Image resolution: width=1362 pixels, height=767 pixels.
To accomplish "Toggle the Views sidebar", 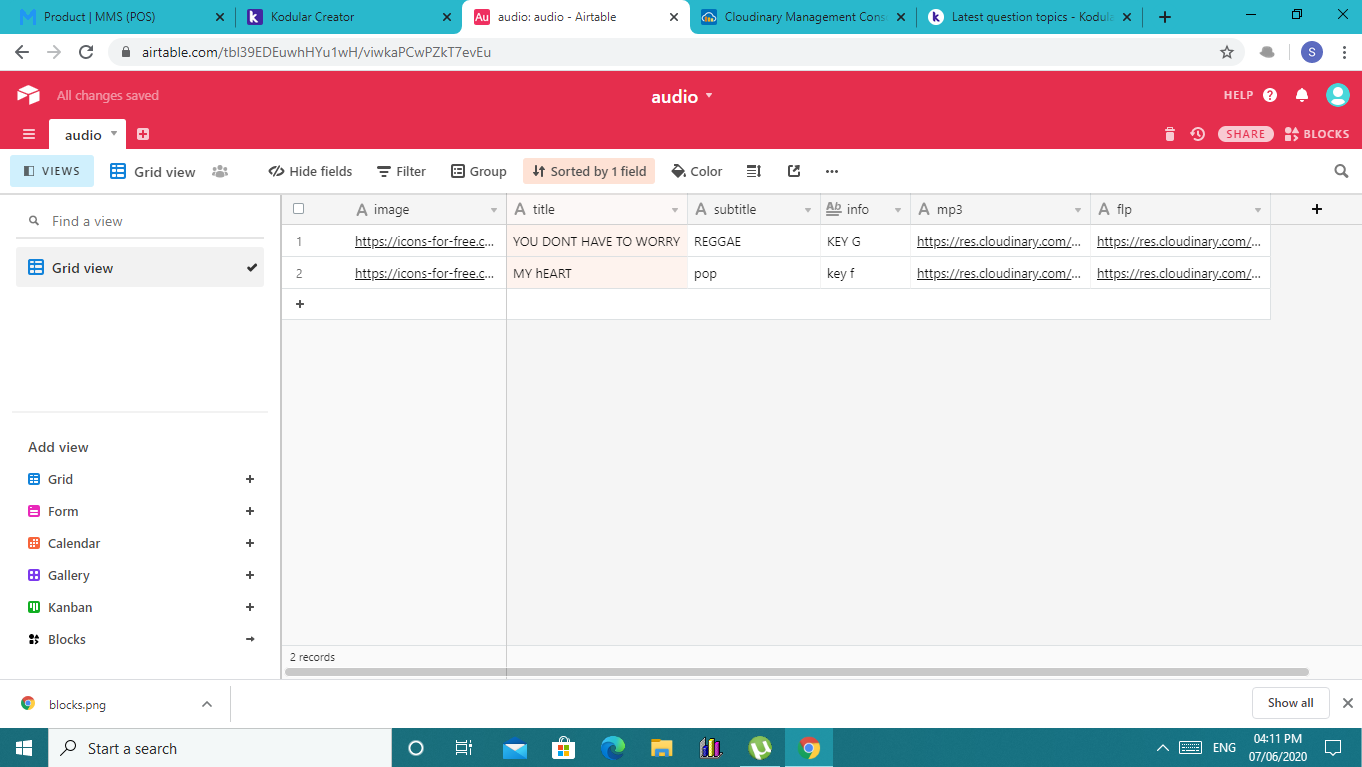I will coord(52,171).
